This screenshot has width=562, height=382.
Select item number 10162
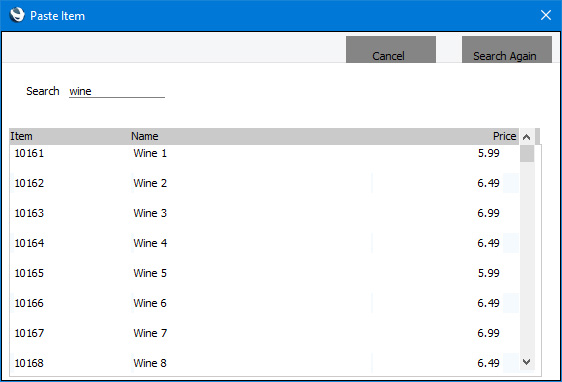pyautogui.click(x=29, y=183)
